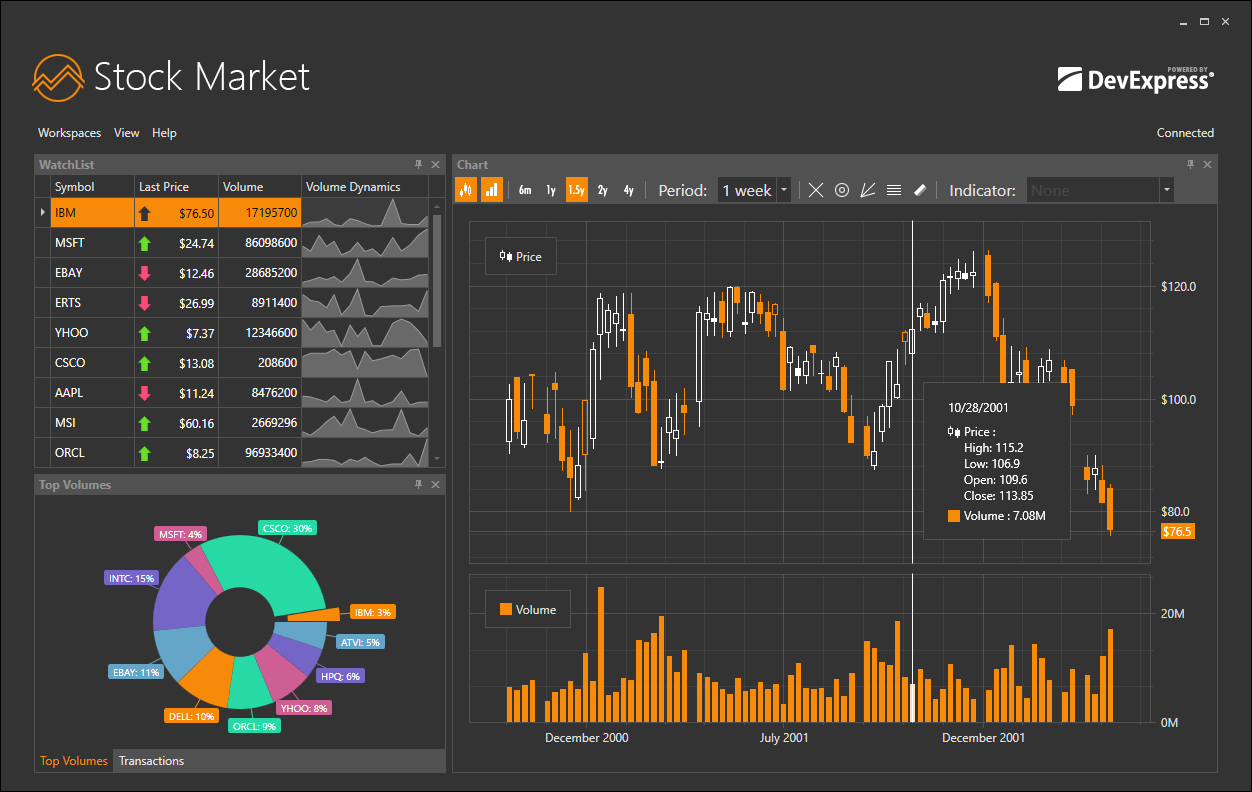The height and width of the screenshot is (792, 1252).
Task: Click the DevExpress logo
Action: [1136, 79]
